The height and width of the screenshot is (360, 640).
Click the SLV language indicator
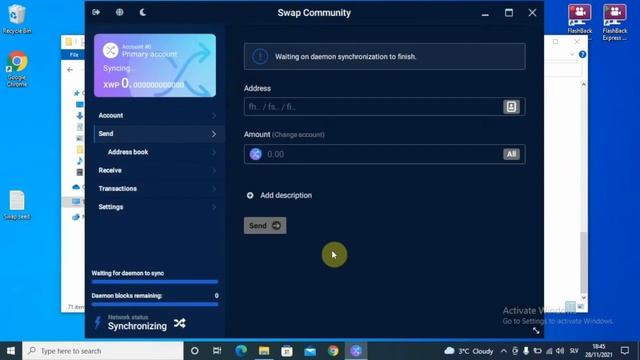tap(574, 351)
